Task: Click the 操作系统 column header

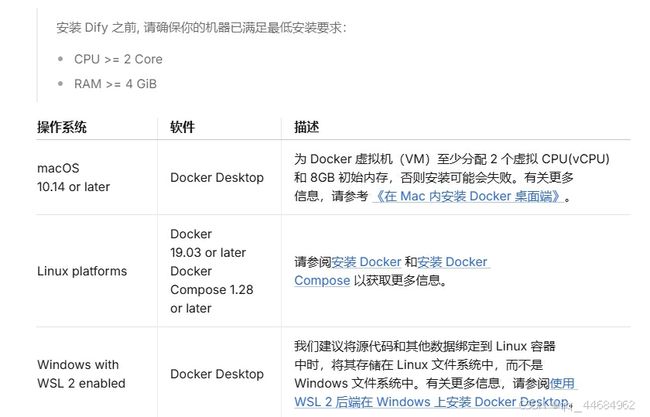Action: tap(62, 127)
